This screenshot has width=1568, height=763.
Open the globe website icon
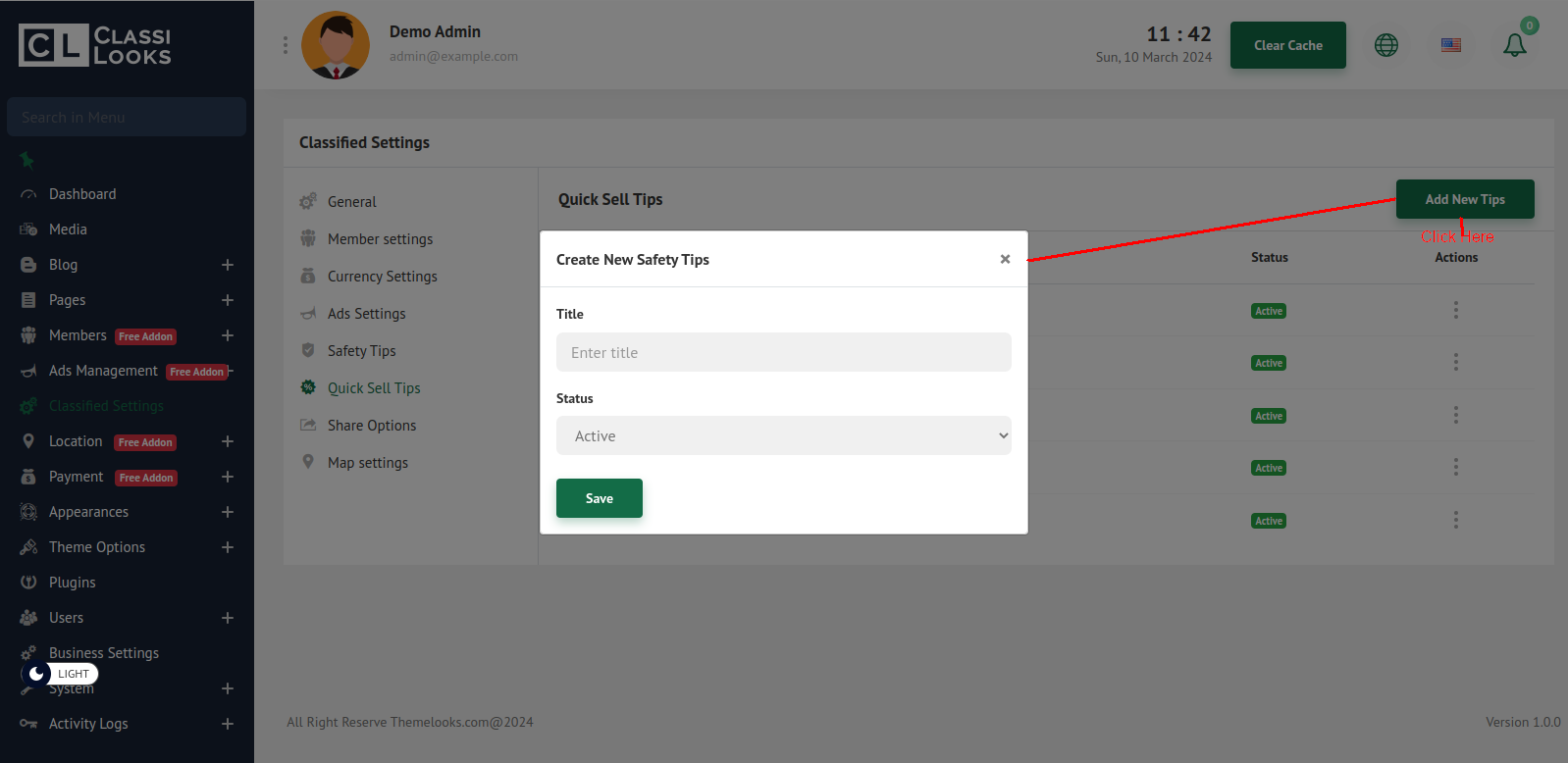tap(1385, 45)
